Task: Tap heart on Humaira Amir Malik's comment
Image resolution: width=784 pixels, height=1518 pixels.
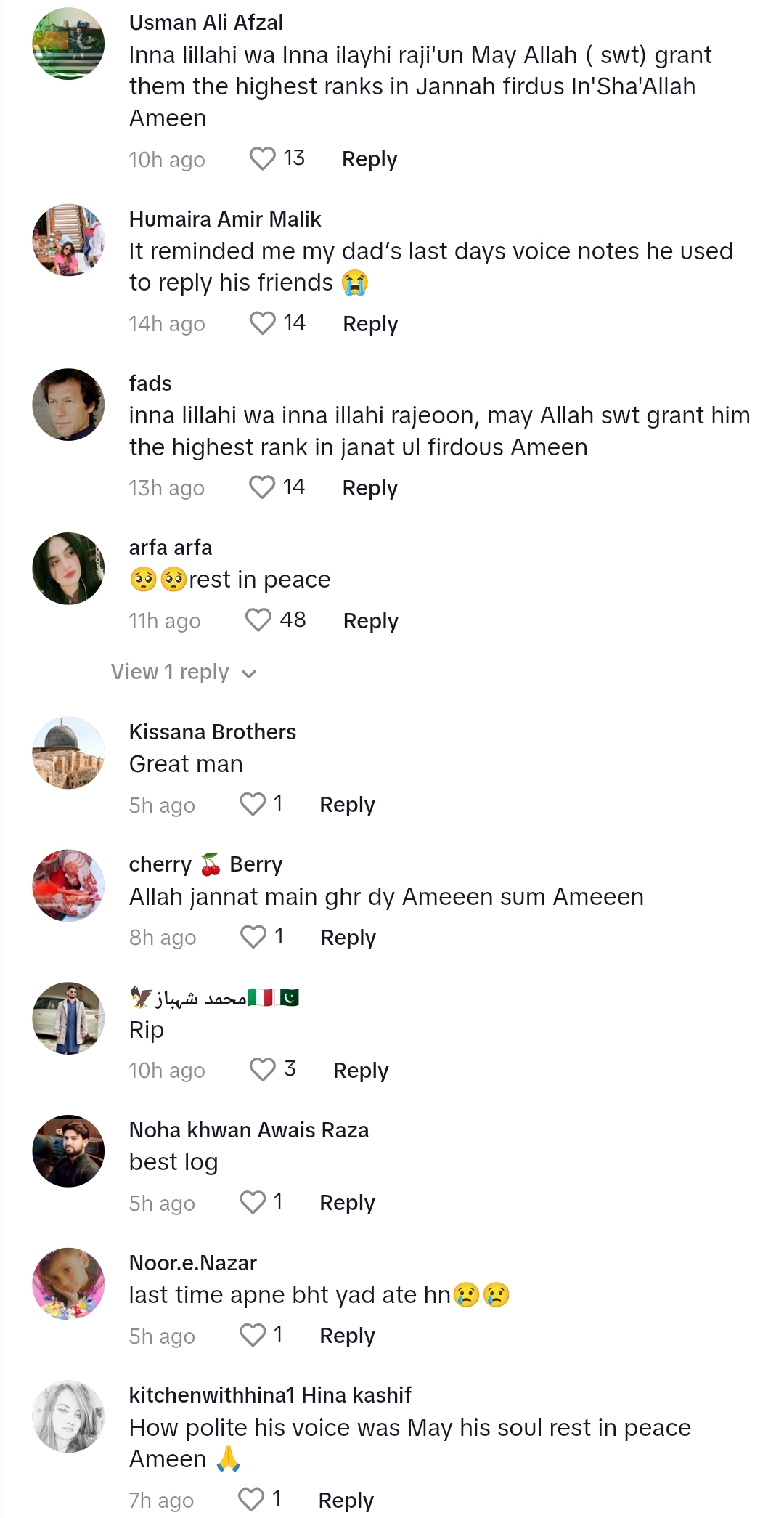Action: pyautogui.click(x=262, y=323)
